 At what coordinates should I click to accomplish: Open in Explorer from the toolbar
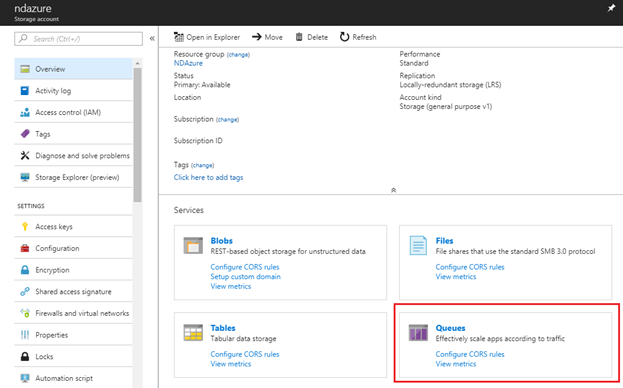tap(207, 37)
